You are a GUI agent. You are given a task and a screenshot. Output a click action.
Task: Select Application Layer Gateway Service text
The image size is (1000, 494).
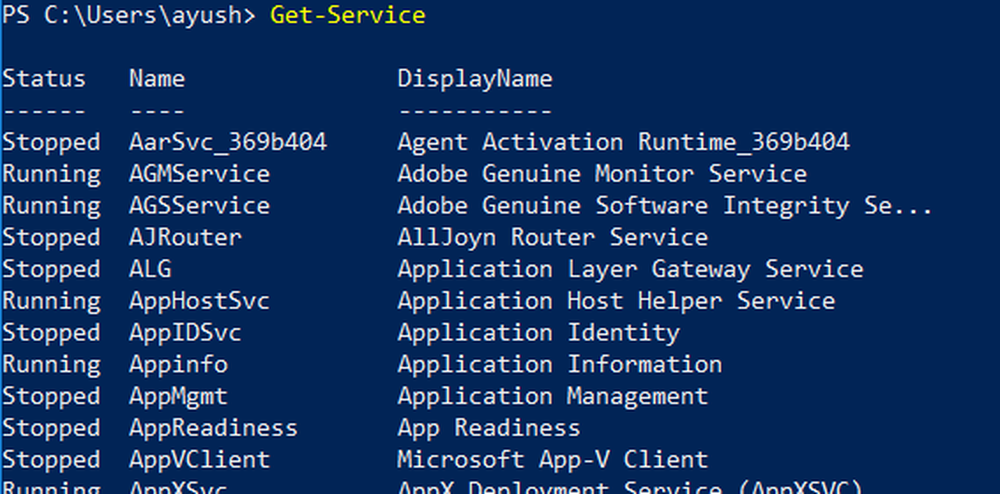coord(630,270)
